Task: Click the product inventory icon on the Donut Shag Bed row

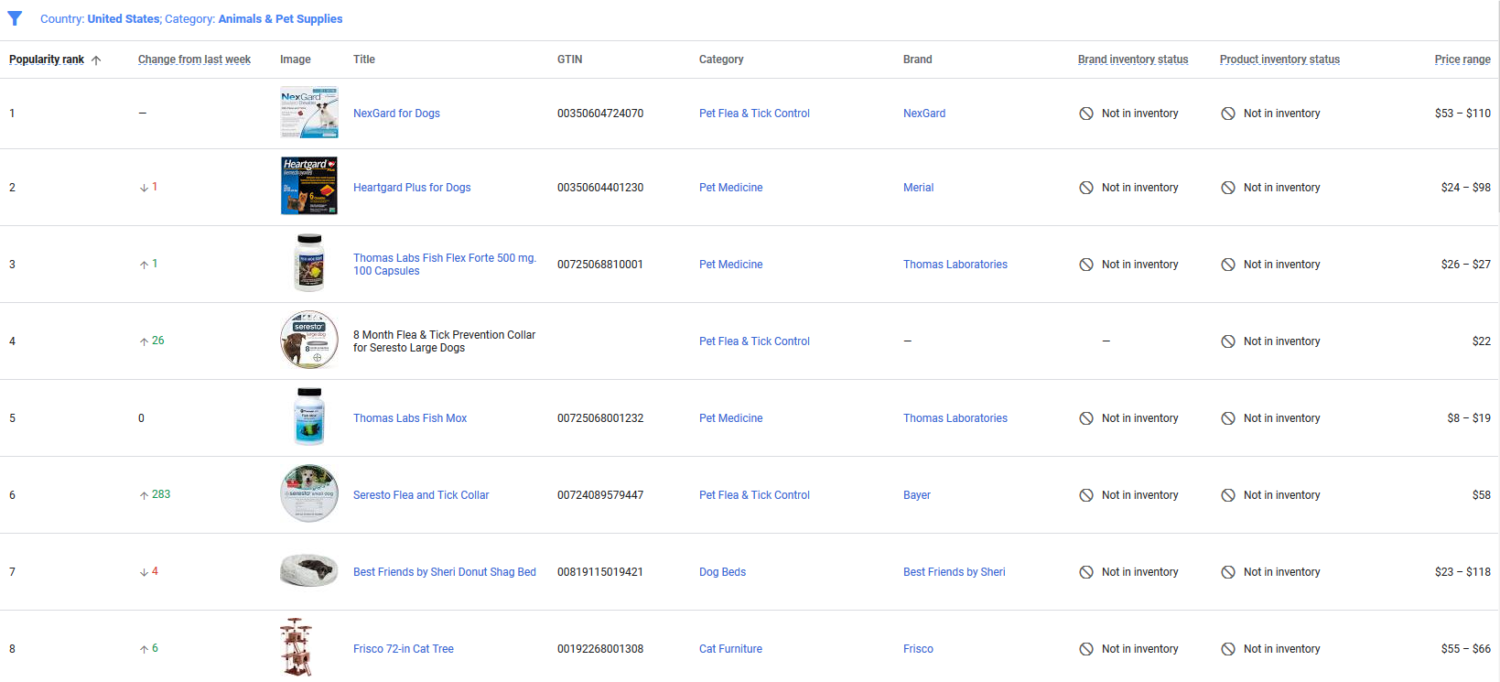Action: (x=1228, y=571)
